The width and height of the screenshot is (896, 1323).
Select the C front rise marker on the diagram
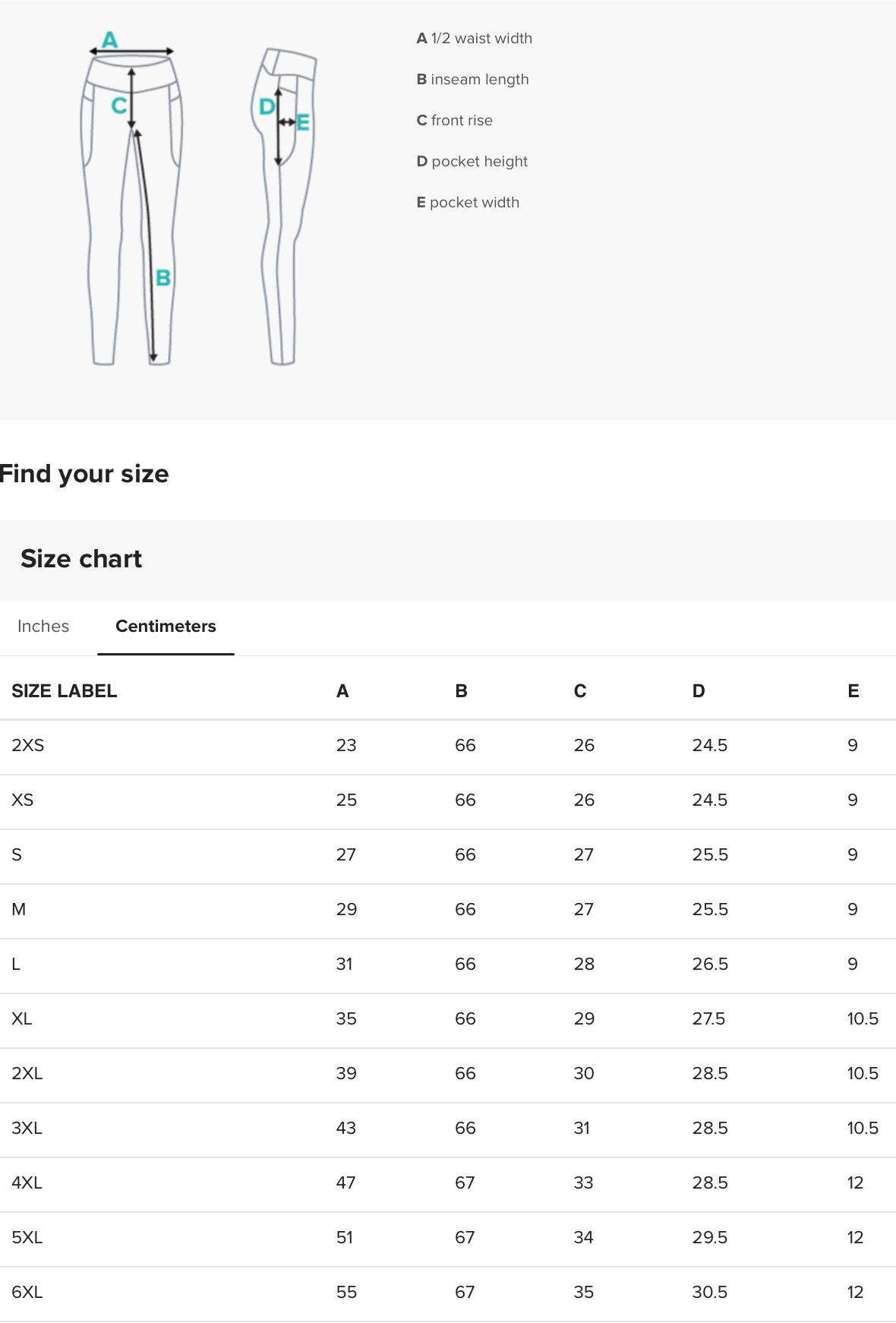(x=118, y=106)
